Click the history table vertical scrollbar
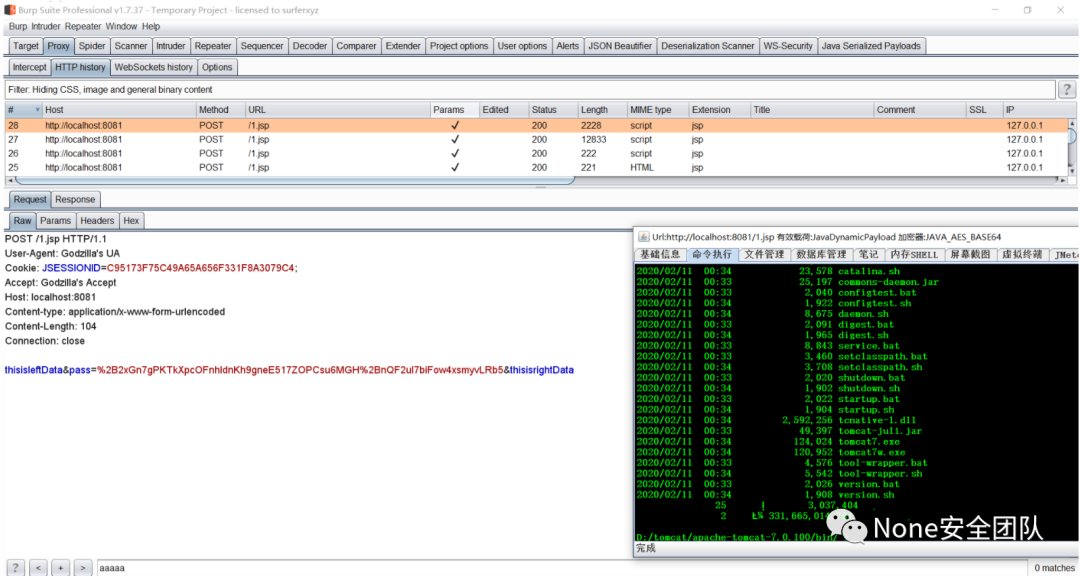This screenshot has width=1080, height=576. 1072,147
